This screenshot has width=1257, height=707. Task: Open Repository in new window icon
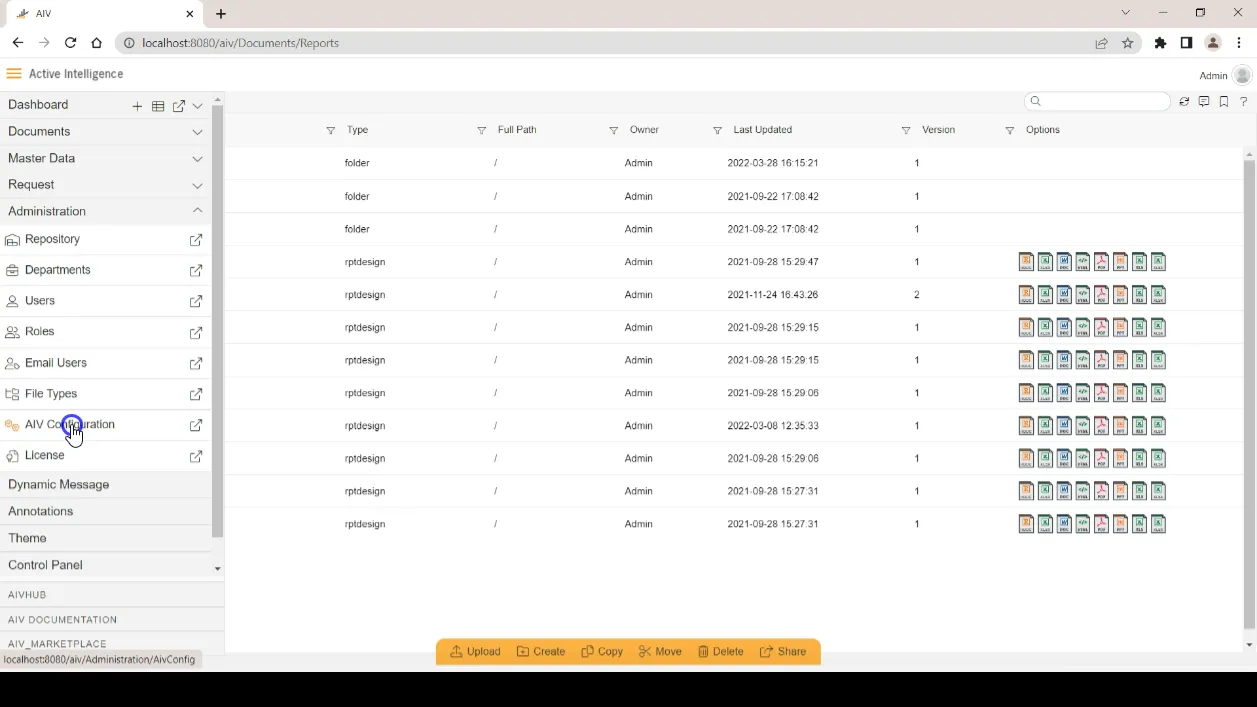point(196,240)
